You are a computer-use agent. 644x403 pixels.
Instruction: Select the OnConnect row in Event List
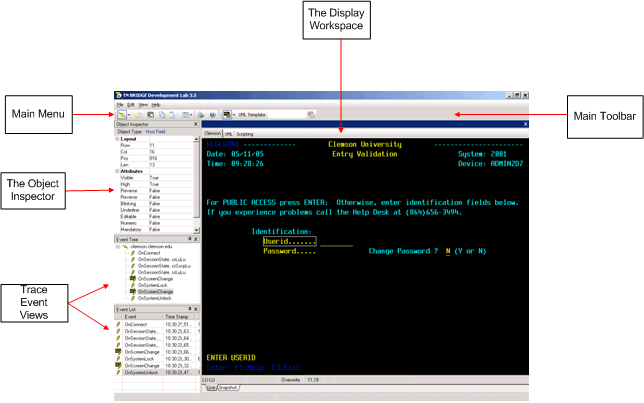click(x=157, y=325)
